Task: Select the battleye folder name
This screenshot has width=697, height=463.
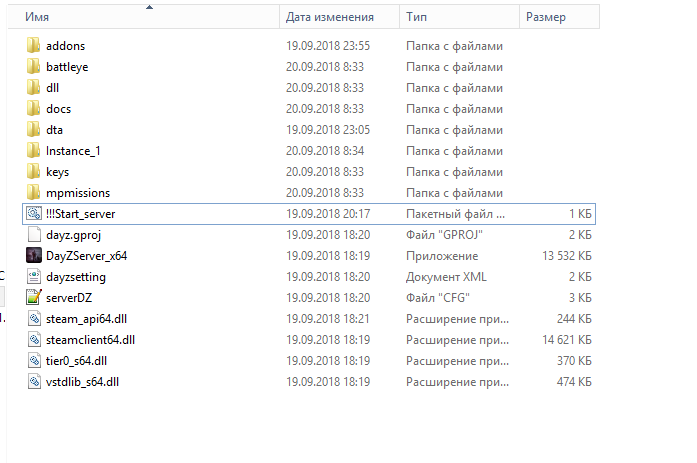Action: (67, 67)
